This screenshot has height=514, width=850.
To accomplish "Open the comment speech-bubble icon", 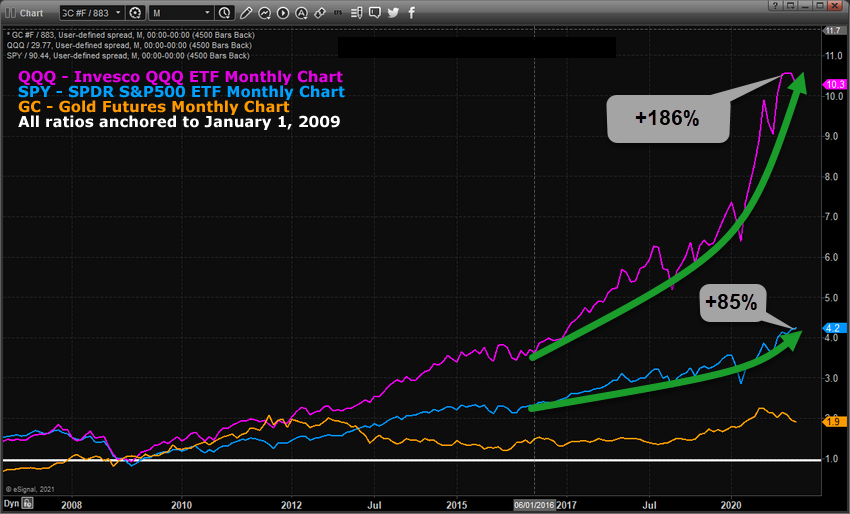I will pyautogui.click(x=375, y=12).
